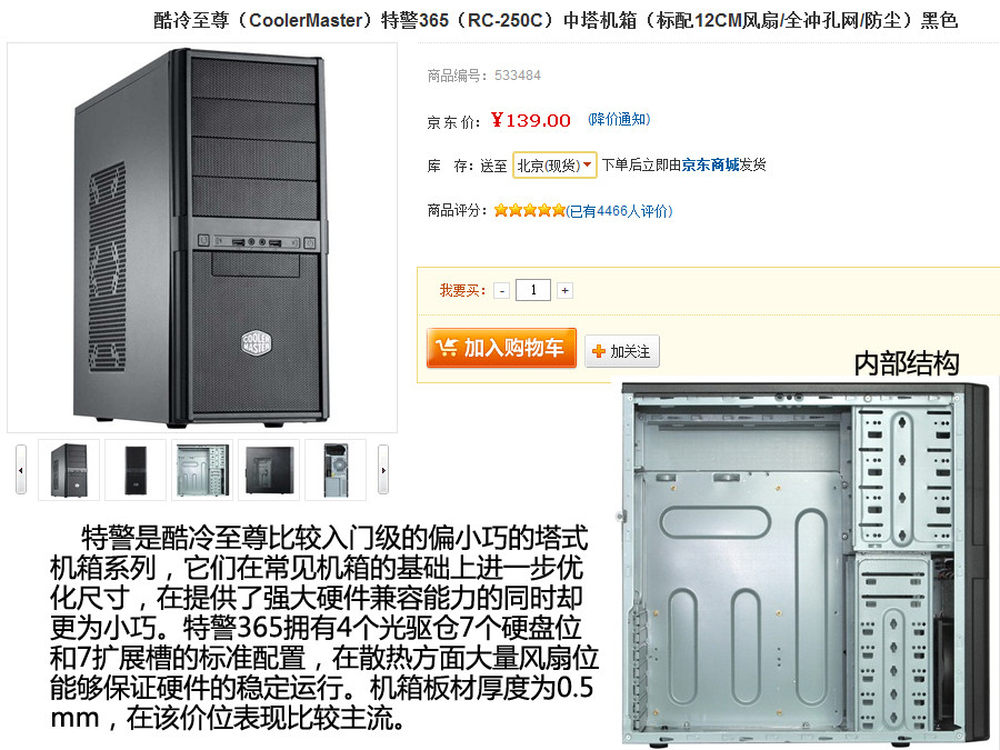1000x750 pixels.
Task: Click the 加入购物车 button
Action: coord(502,348)
